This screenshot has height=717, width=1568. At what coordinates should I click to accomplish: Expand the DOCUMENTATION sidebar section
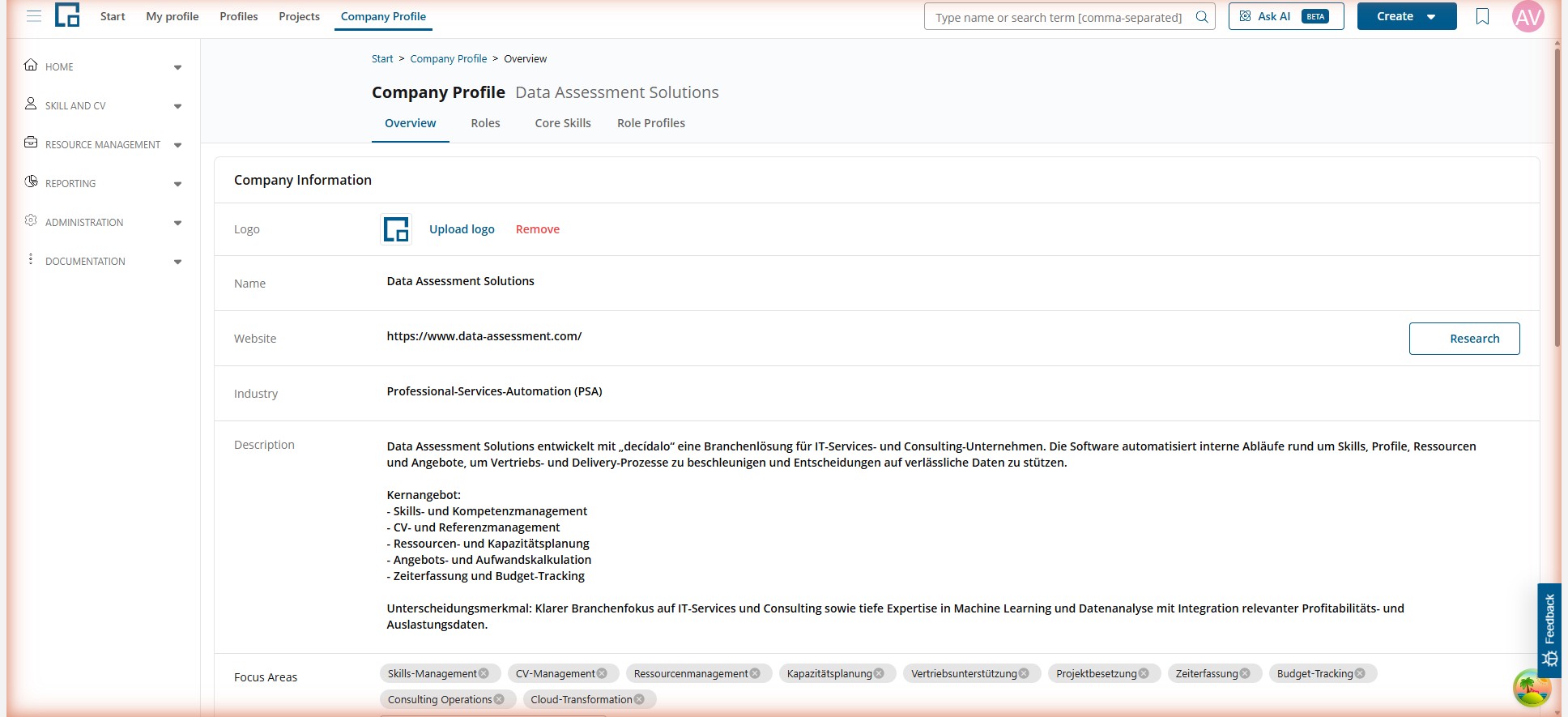pos(177,262)
